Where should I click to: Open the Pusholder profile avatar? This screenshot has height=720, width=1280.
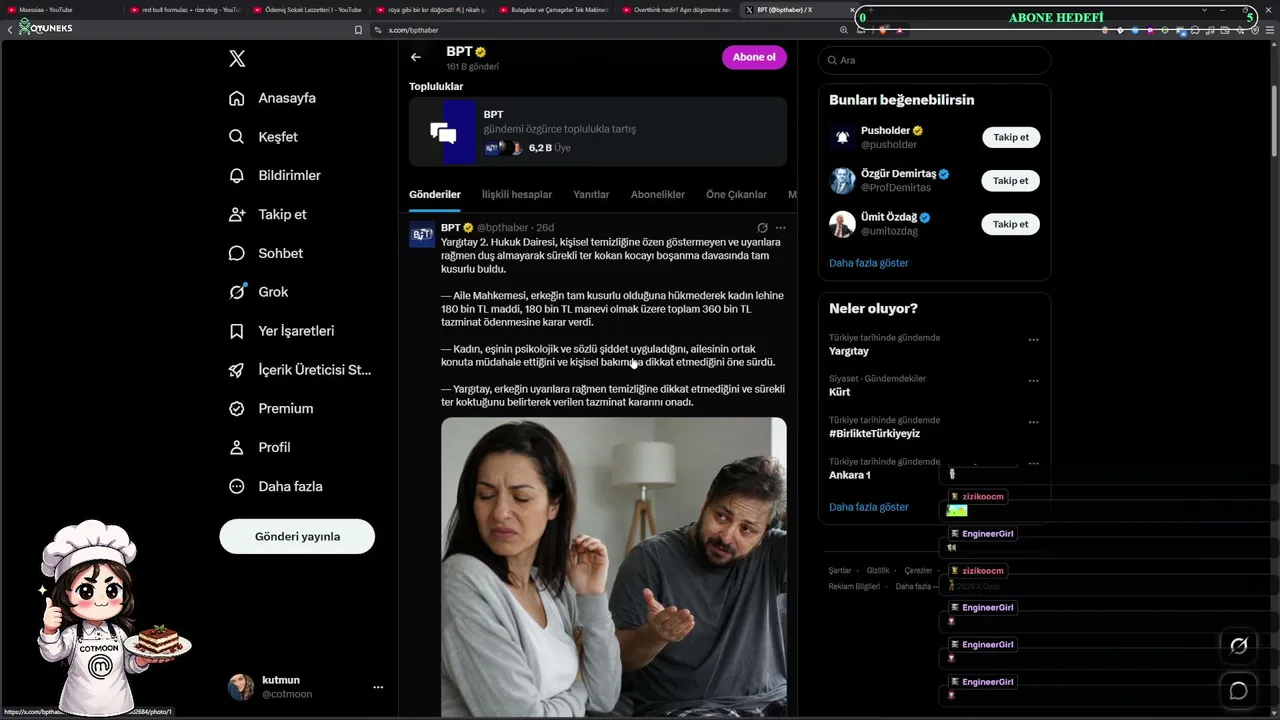pos(842,137)
